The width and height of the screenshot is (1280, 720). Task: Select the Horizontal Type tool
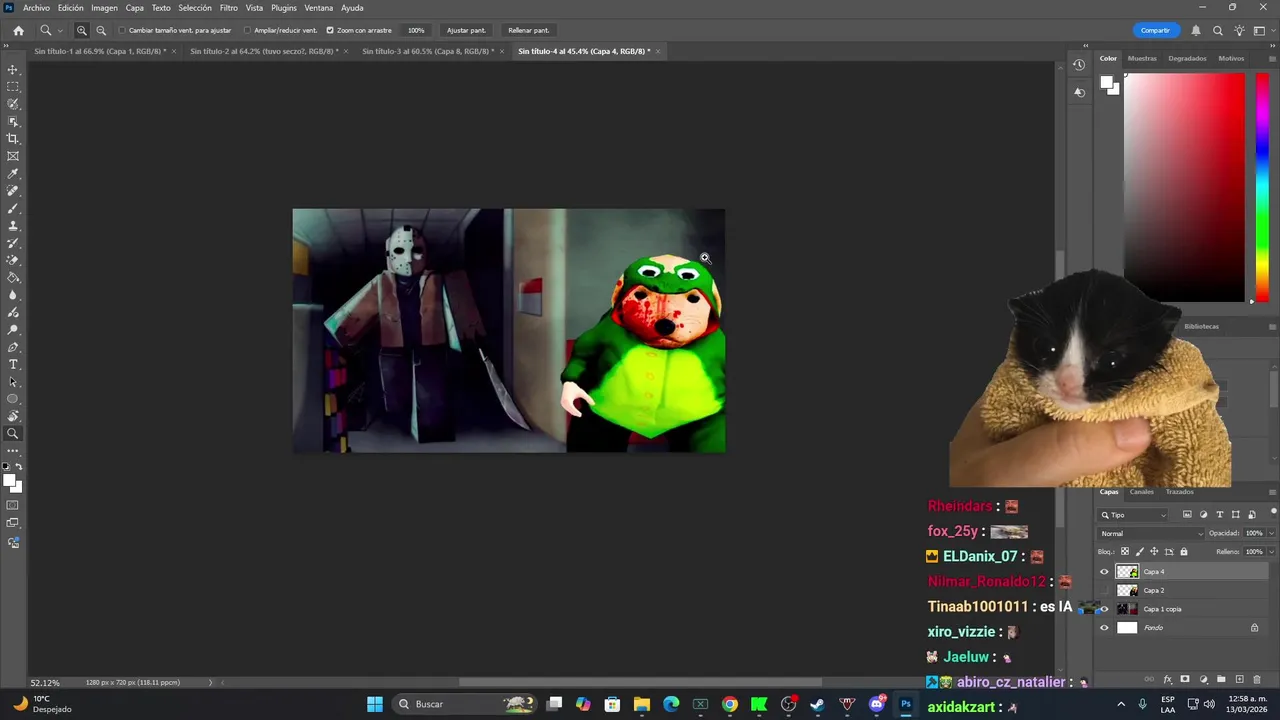(13, 364)
